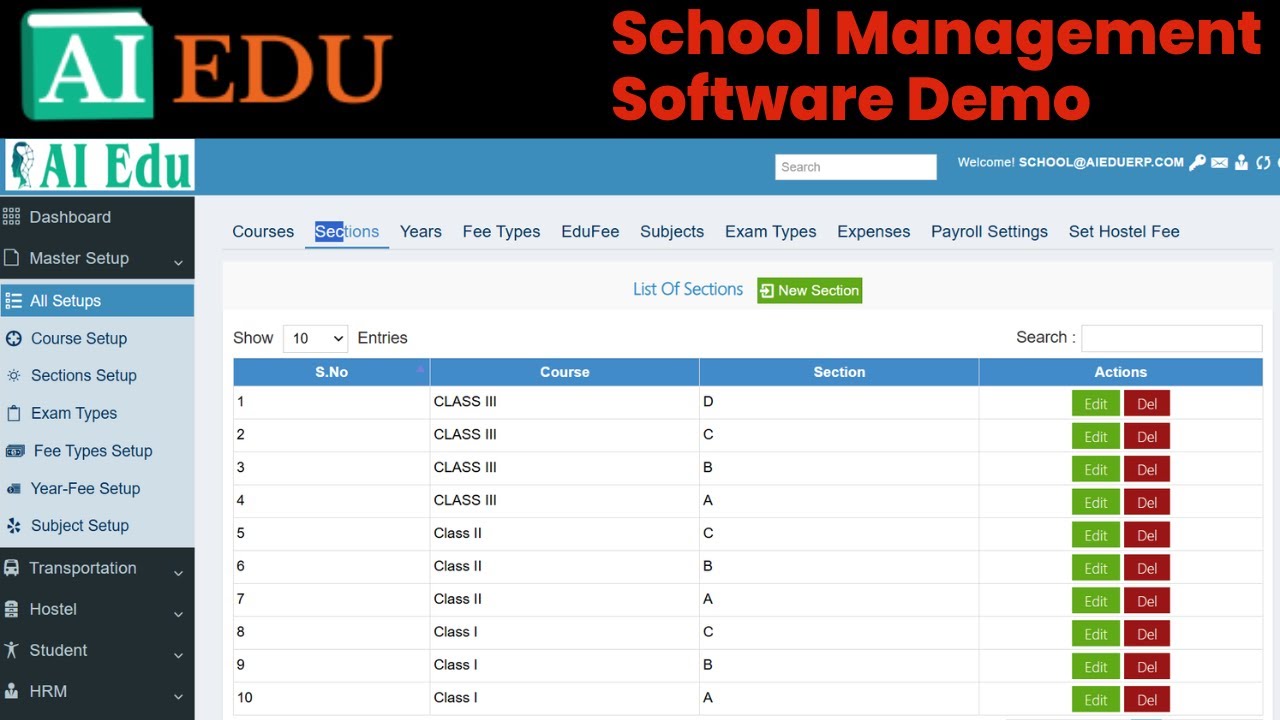
Task: Click the Master Setup page icon
Action: coord(12,258)
